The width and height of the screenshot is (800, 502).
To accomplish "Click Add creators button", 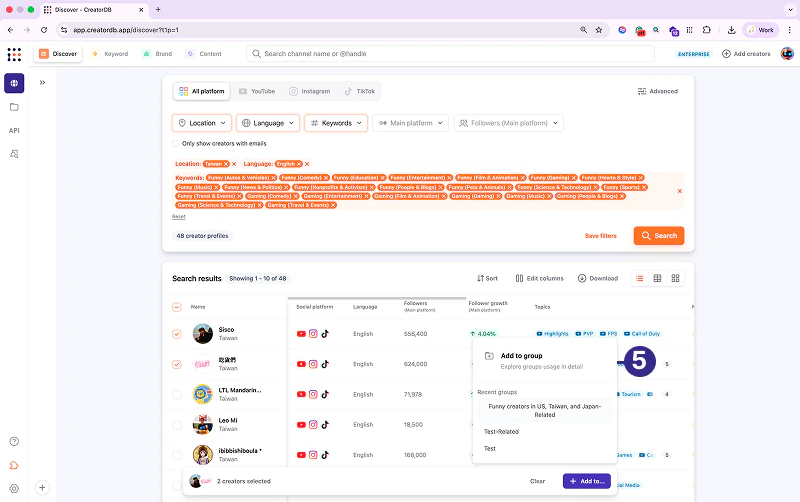I will click(x=746, y=54).
